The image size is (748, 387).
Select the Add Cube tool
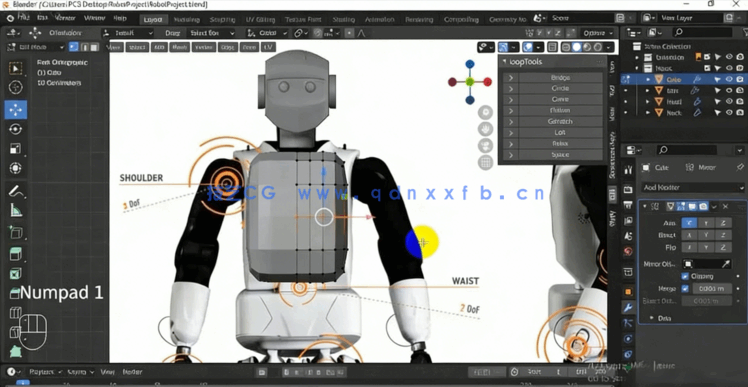coord(16,232)
